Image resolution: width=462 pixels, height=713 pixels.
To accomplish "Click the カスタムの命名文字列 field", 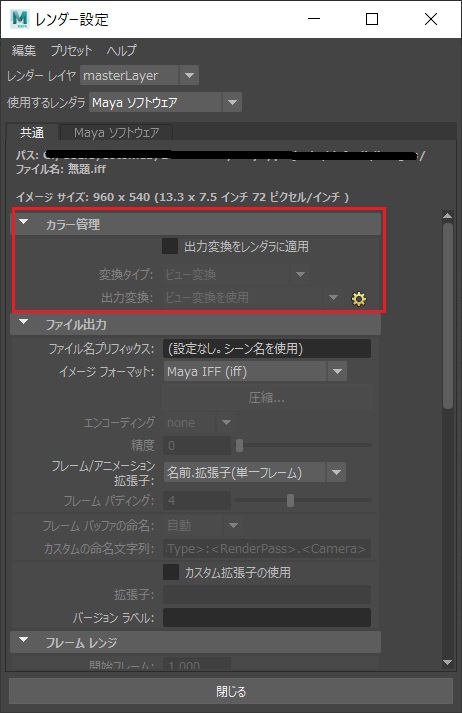I will 267,548.
